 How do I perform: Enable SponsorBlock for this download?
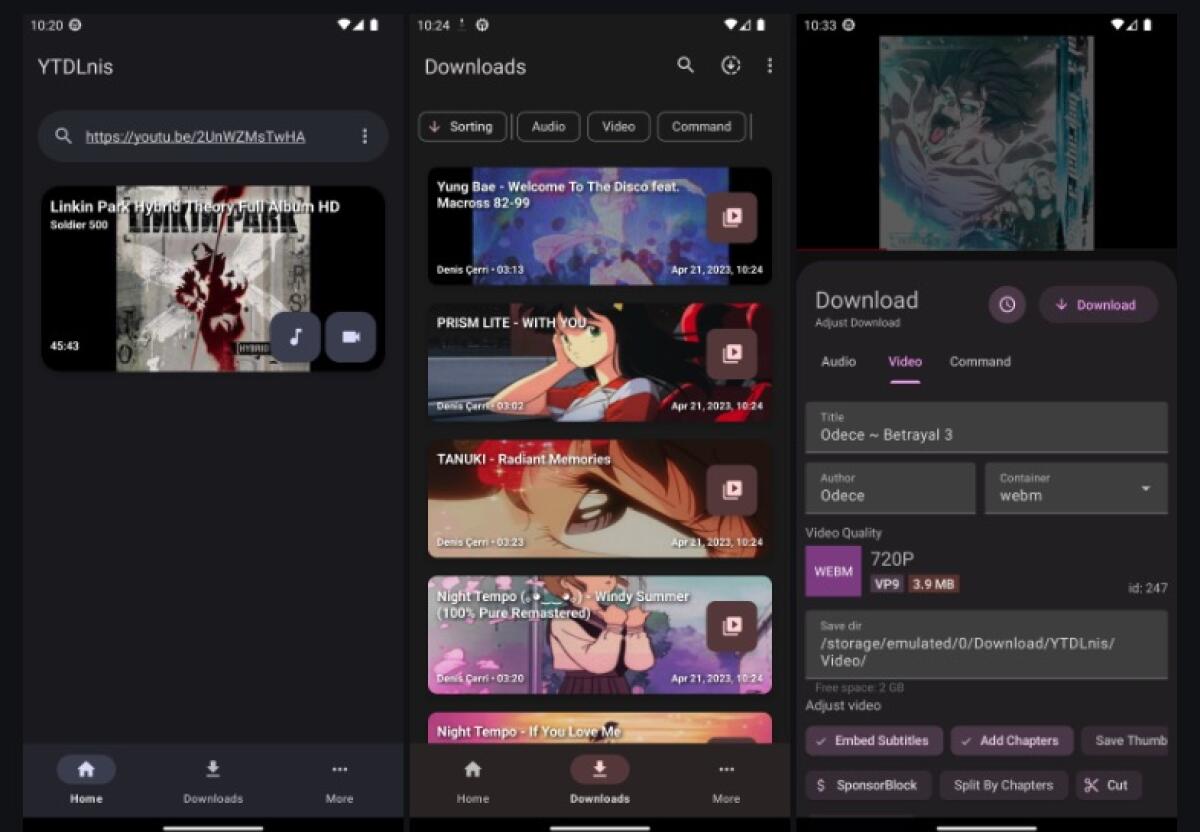tap(868, 785)
